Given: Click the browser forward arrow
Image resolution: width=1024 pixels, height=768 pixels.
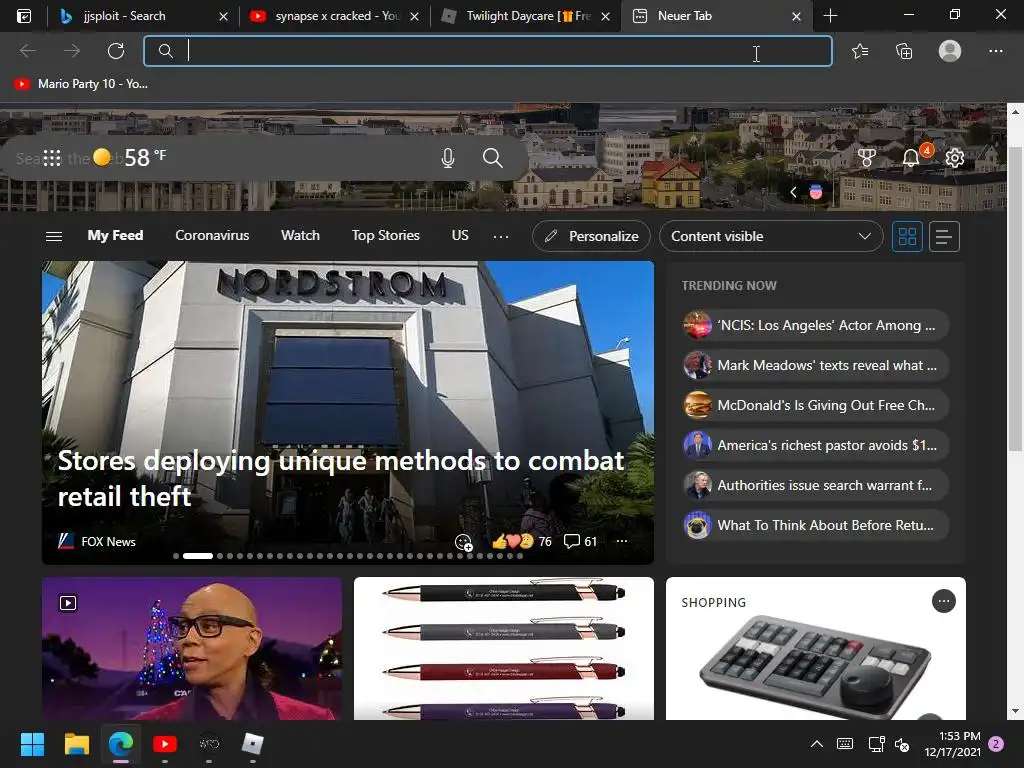Looking at the screenshot, I should click(x=72, y=51).
